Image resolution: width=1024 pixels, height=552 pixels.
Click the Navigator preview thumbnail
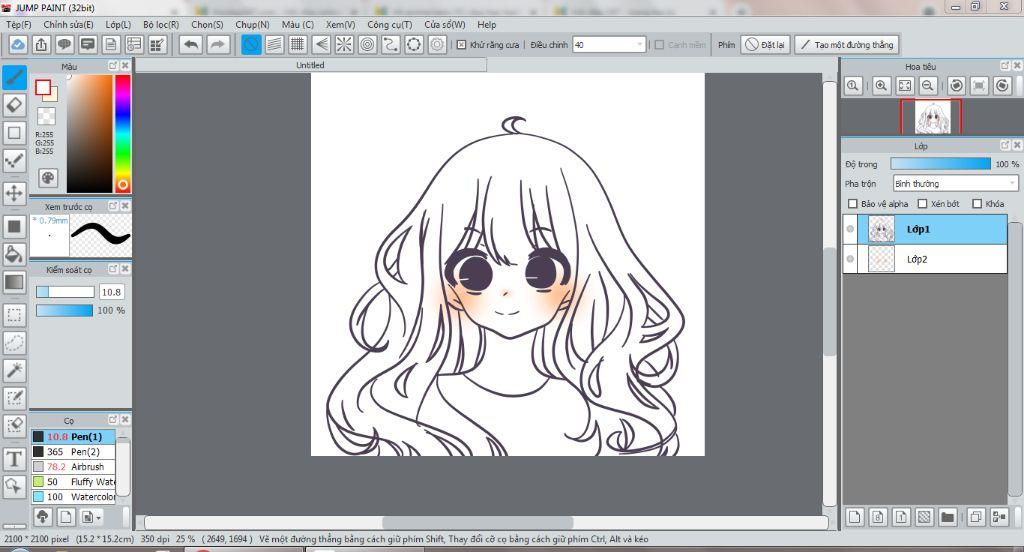[931, 117]
